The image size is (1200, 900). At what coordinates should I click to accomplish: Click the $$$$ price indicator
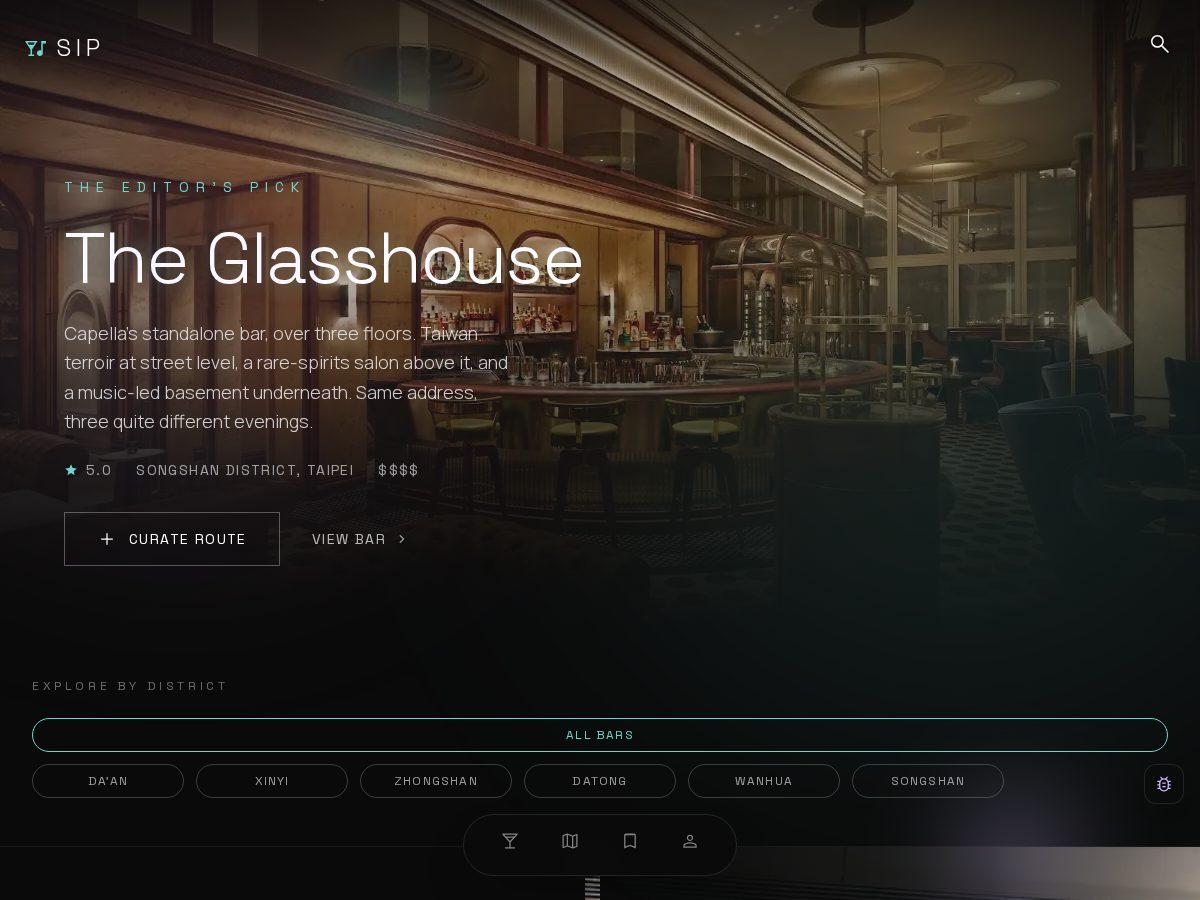(398, 470)
